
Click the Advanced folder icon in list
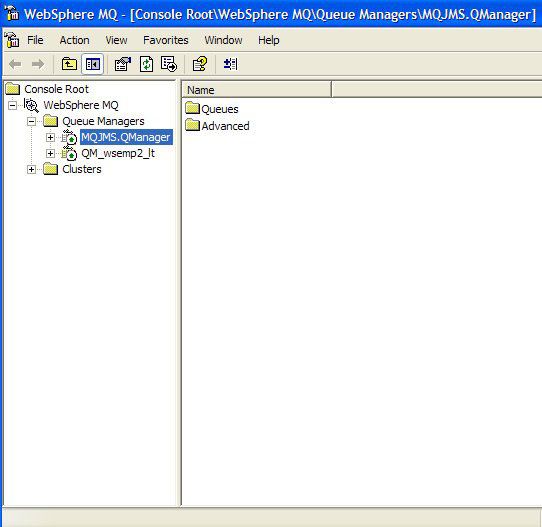pos(192,125)
